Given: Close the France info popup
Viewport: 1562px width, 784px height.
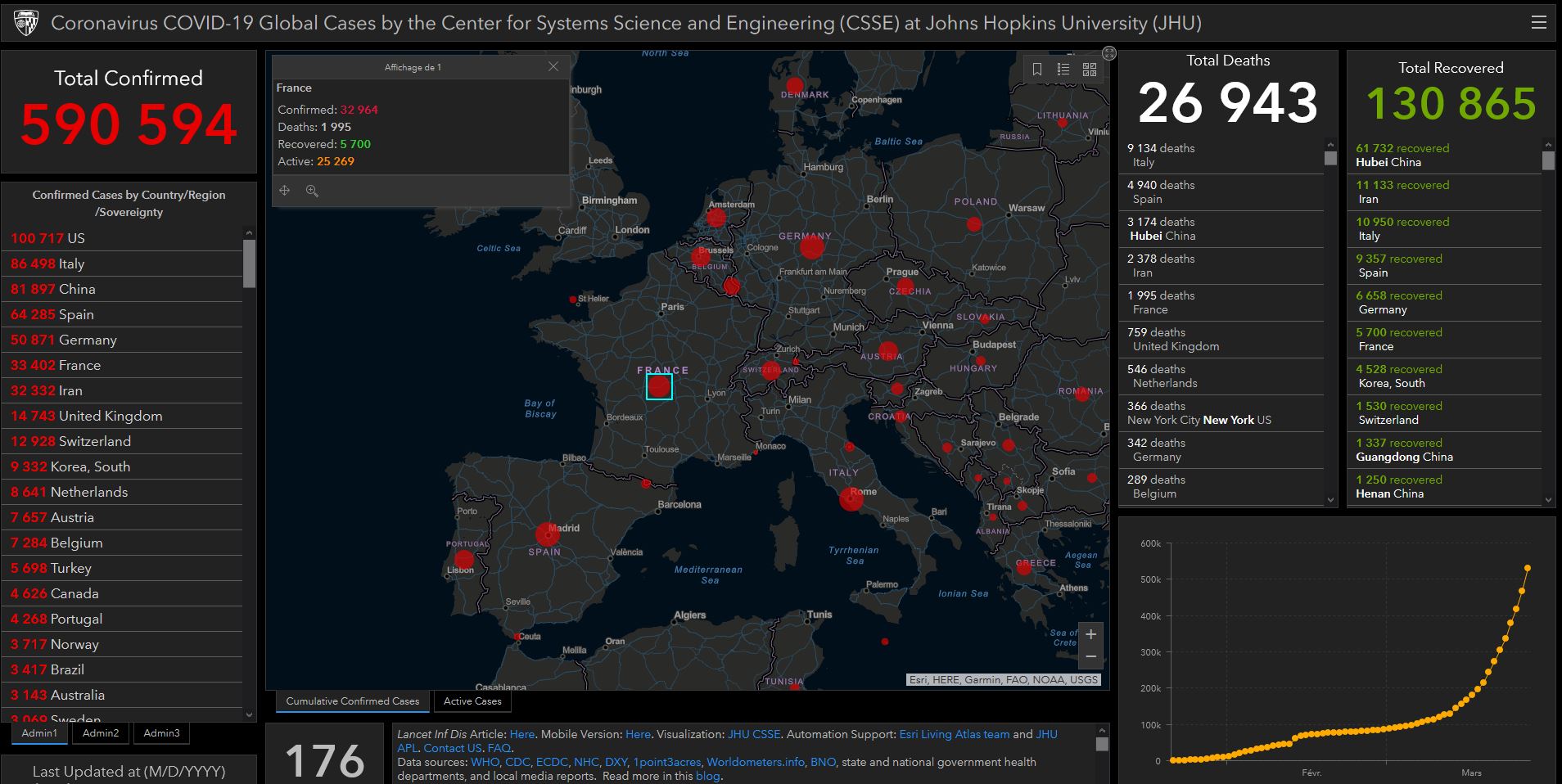Looking at the screenshot, I should point(553,66).
